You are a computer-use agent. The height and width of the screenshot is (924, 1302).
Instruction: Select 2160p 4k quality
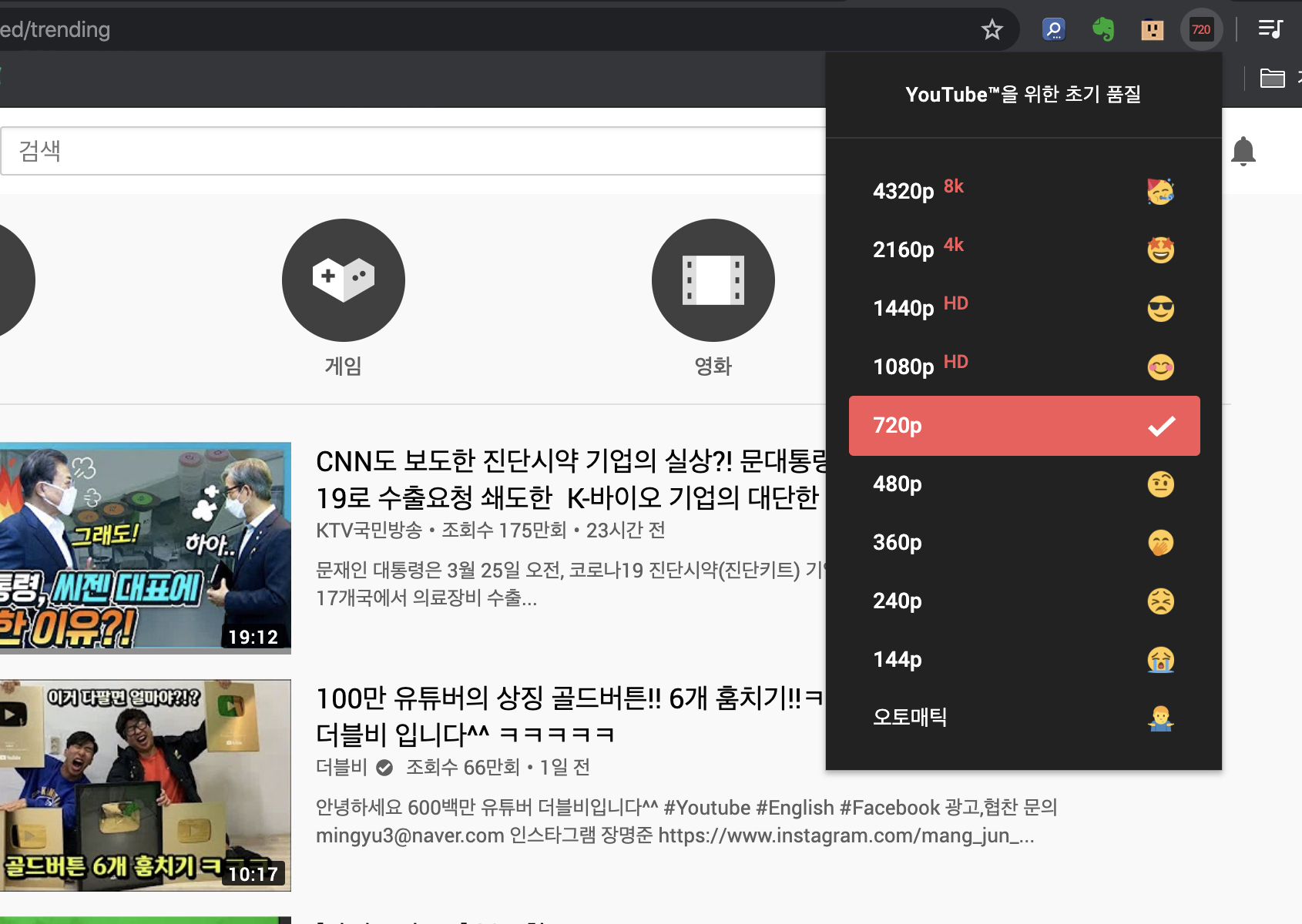pyautogui.click(x=1024, y=249)
